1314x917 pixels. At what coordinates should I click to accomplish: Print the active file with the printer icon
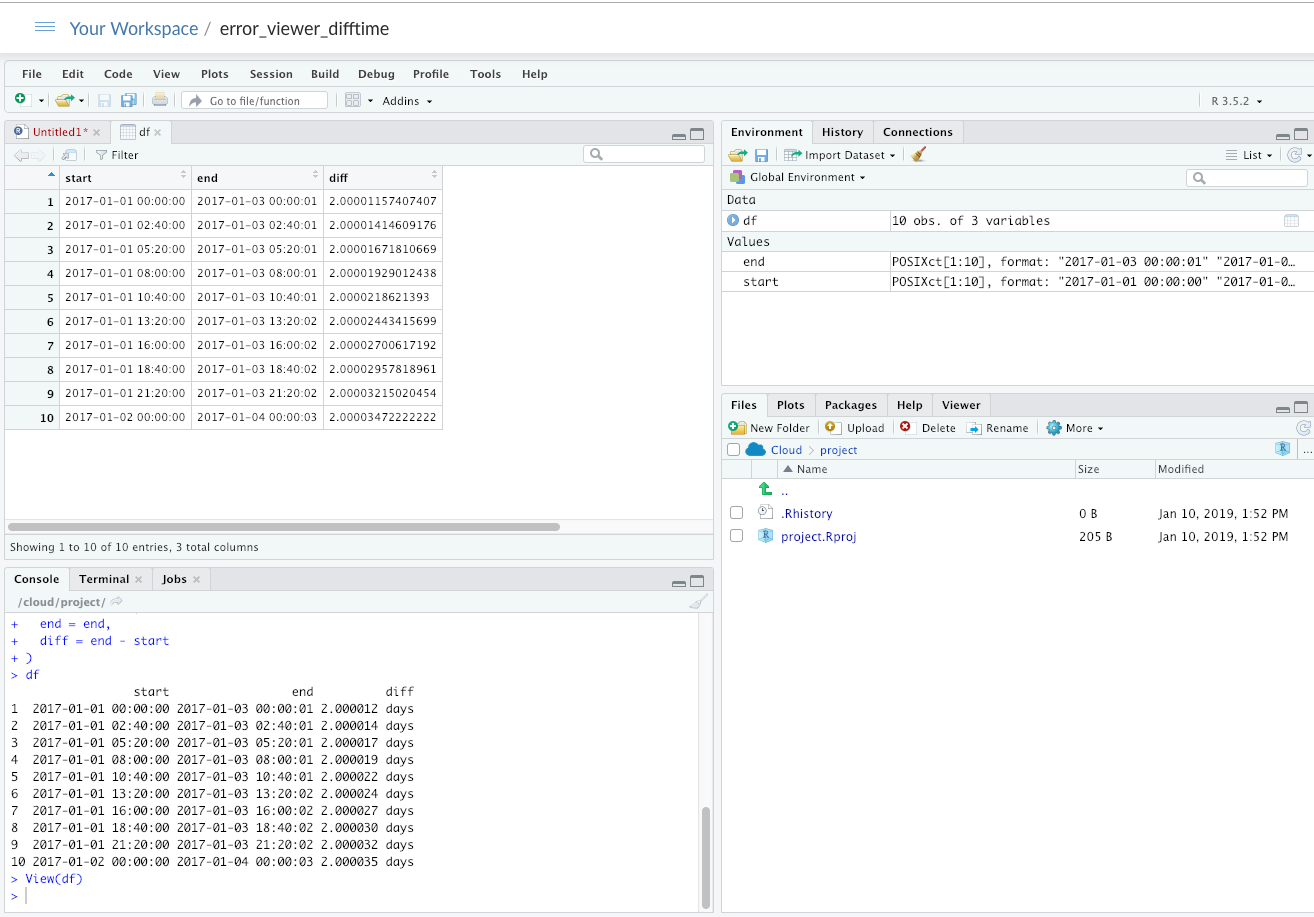pos(159,99)
